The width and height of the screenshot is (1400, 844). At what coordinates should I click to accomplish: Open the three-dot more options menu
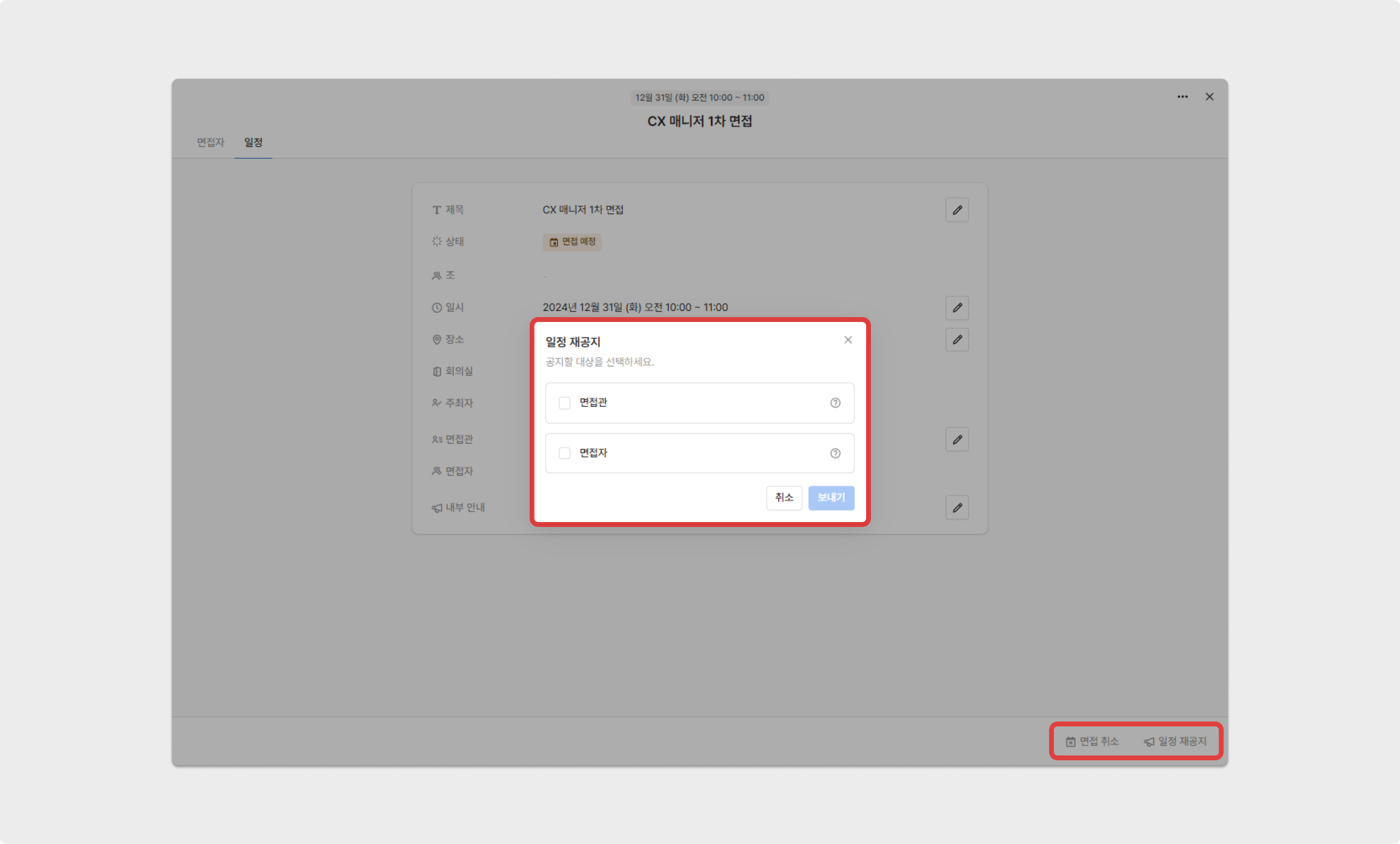(x=1182, y=97)
